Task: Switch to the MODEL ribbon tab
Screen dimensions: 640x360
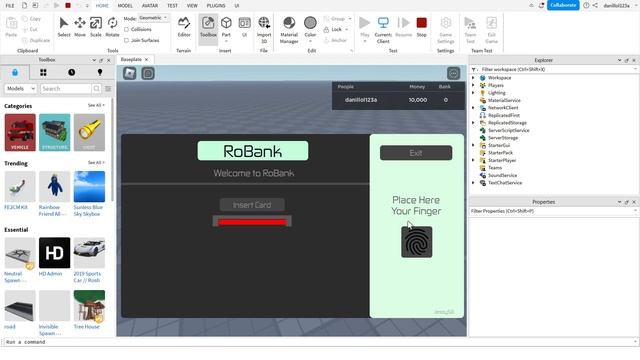Action: pyautogui.click(x=125, y=6)
